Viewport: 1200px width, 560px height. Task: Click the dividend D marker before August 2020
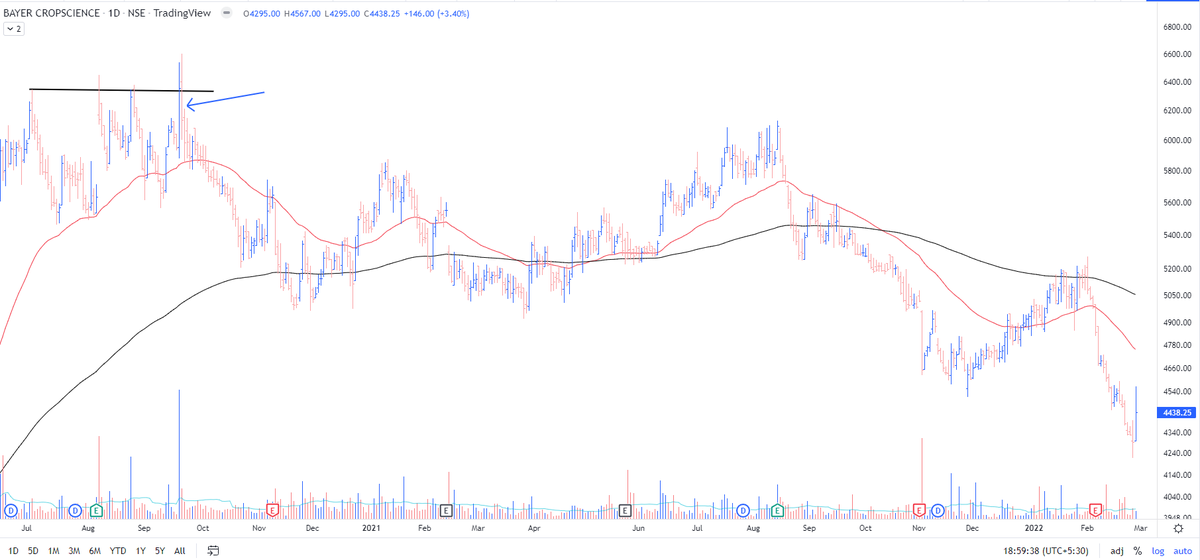coord(77,510)
